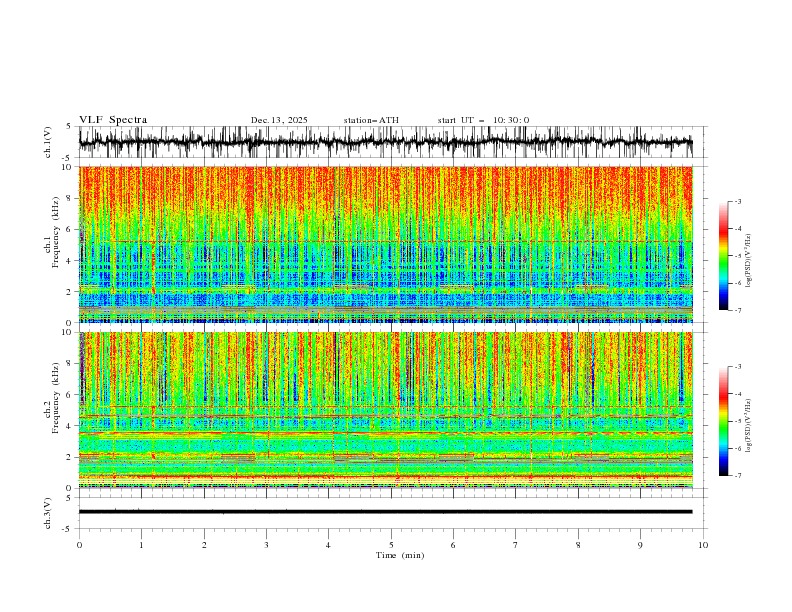Click the "ch.1(V)" waveform axis label
792x612 pixels.
point(48,142)
